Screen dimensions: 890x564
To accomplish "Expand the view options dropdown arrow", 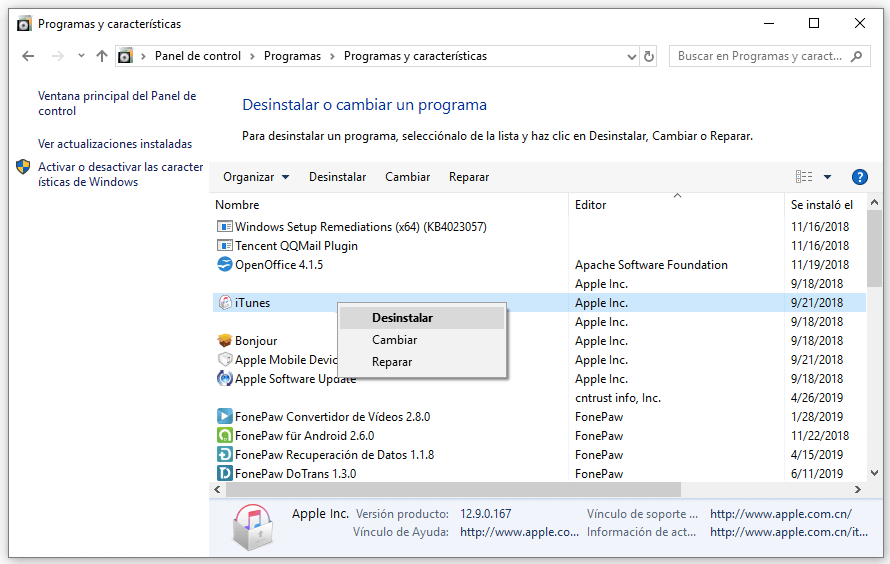I will [x=828, y=177].
